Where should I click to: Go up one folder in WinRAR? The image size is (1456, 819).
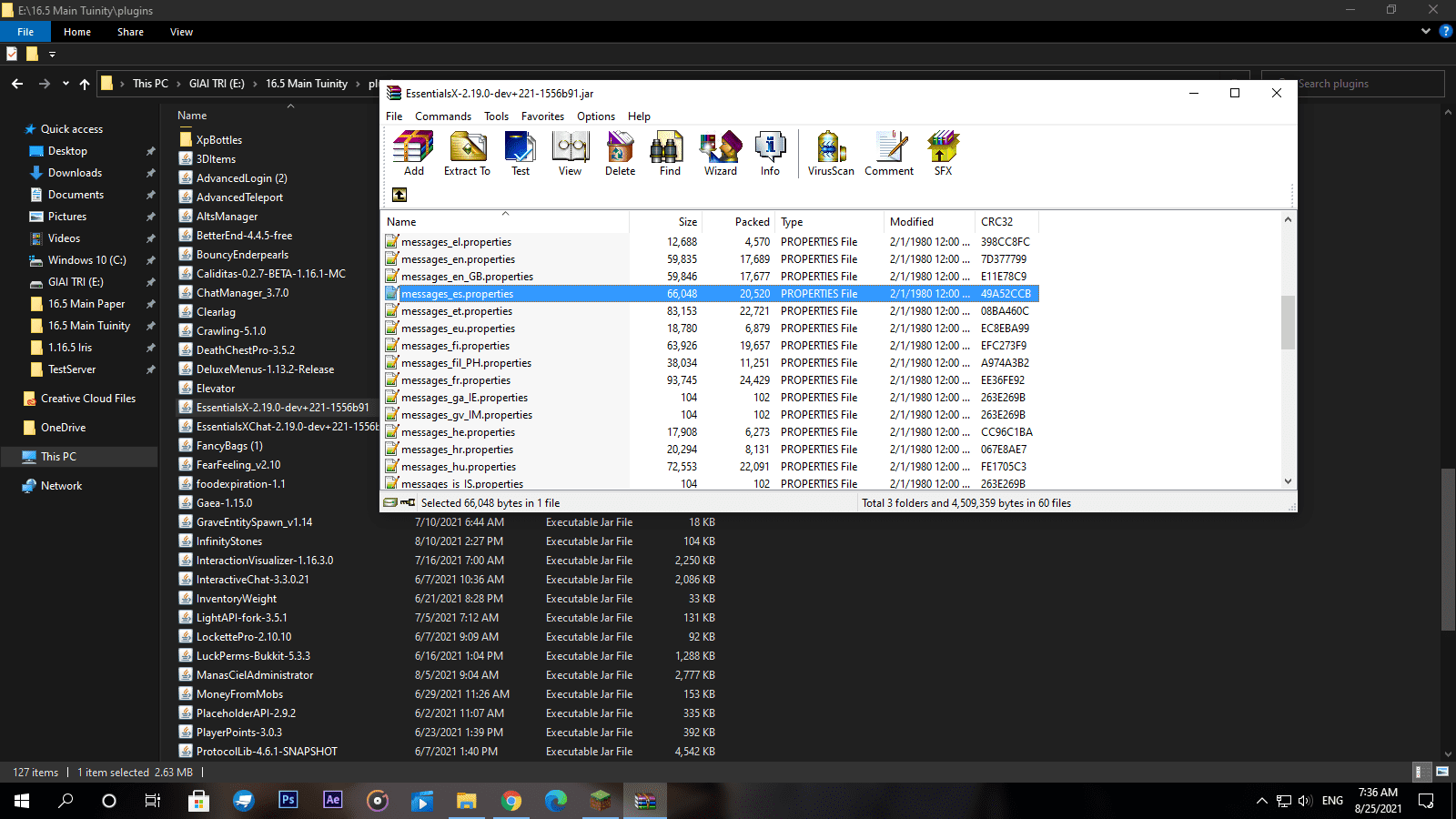399,195
